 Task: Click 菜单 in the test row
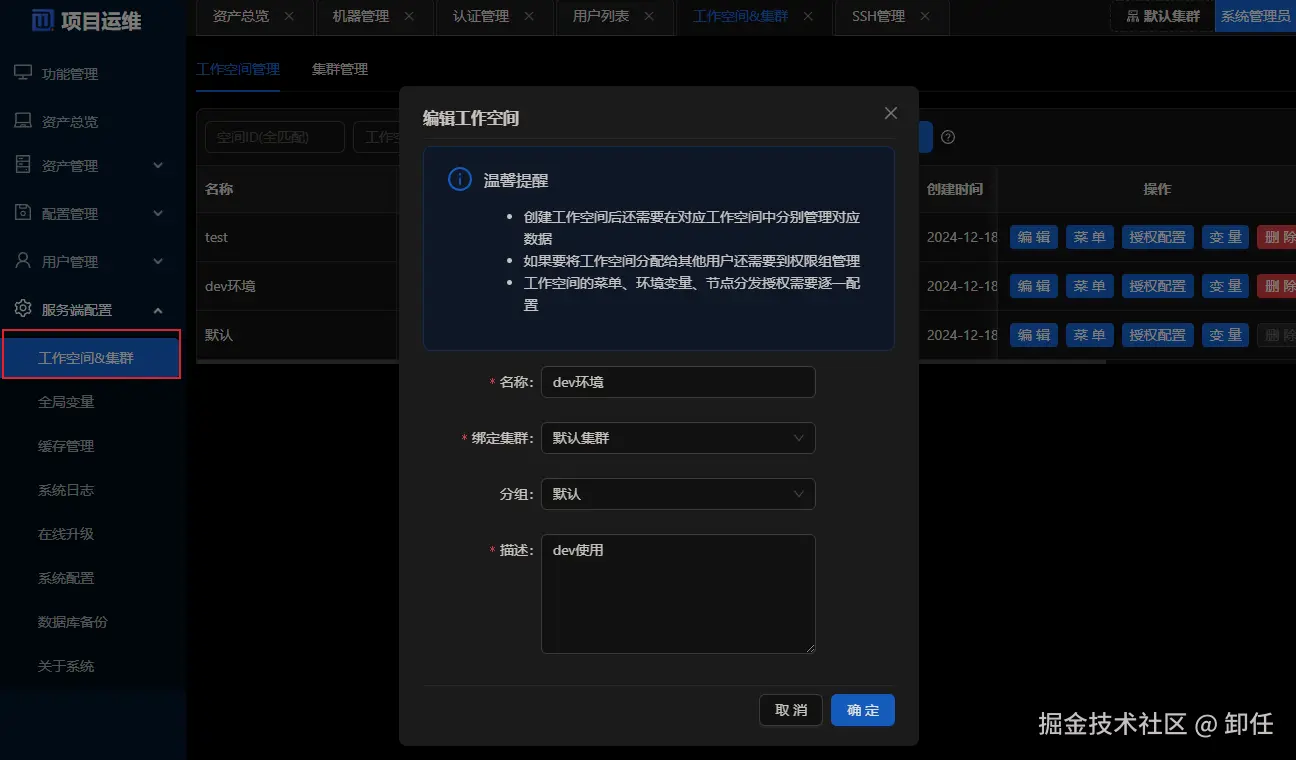(x=1090, y=237)
